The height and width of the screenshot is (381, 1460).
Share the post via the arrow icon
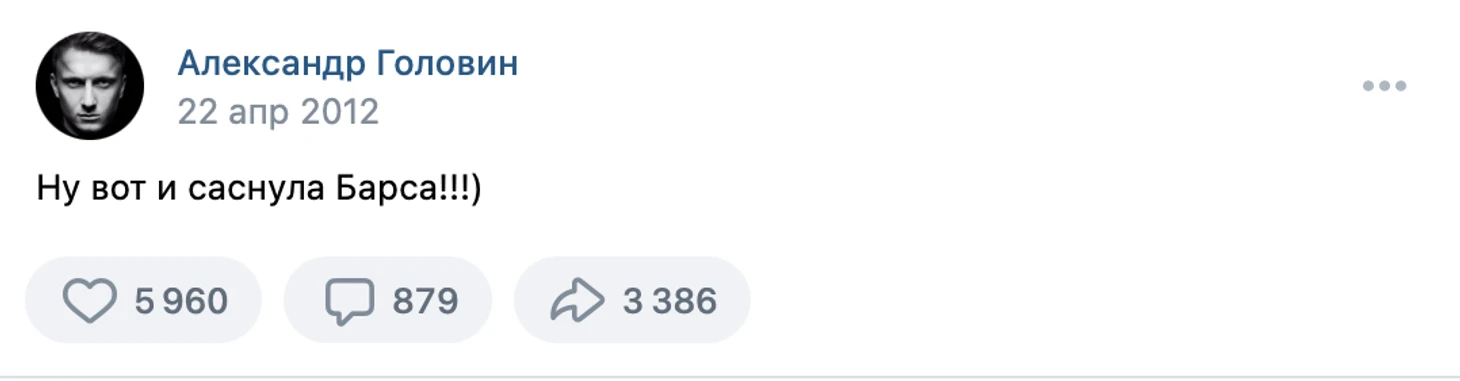click(577, 301)
